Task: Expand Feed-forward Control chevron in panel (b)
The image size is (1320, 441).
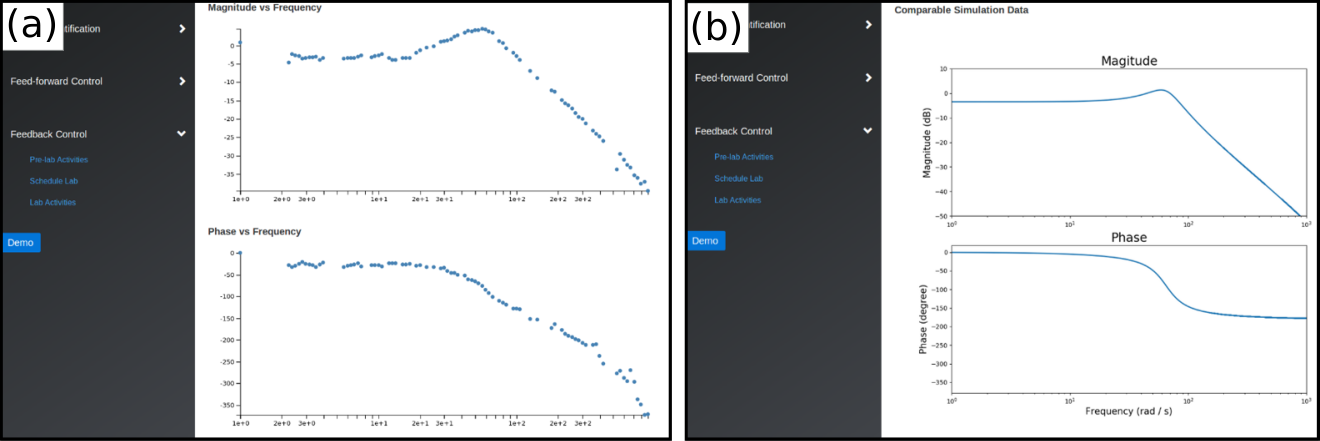Action: [x=868, y=77]
